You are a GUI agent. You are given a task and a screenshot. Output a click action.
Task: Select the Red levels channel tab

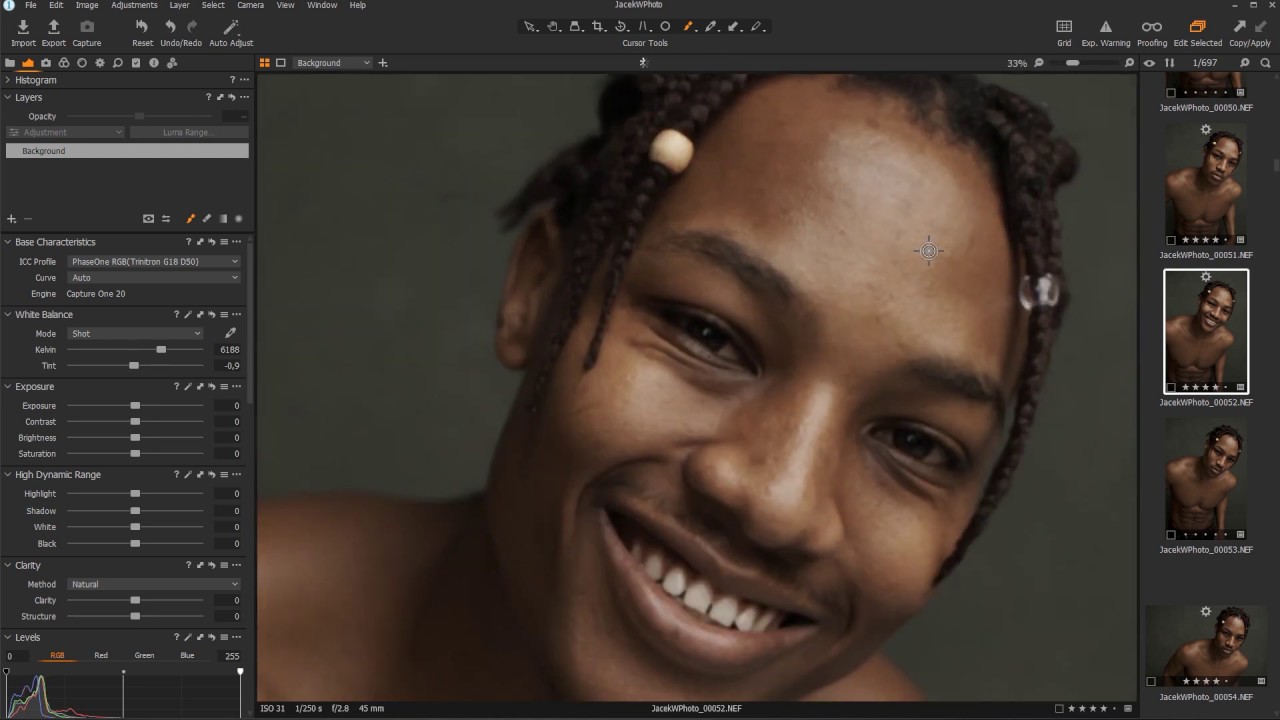click(x=101, y=656)
